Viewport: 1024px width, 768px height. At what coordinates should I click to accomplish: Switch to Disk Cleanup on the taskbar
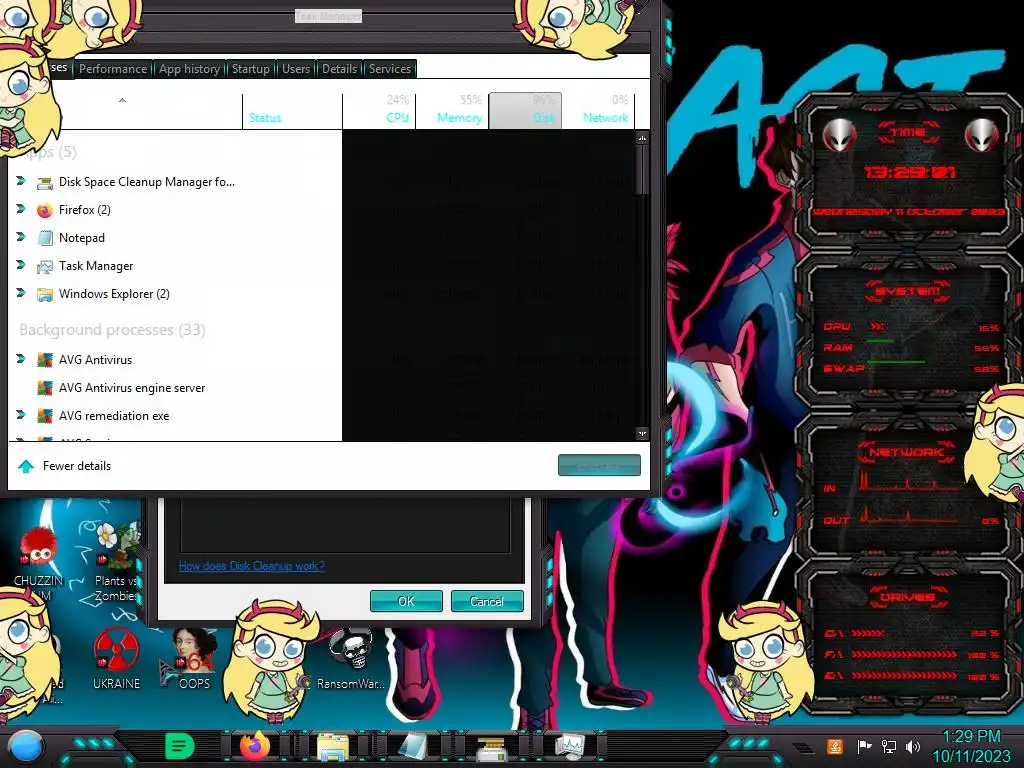pyautogui.click(x=491, y=748)
